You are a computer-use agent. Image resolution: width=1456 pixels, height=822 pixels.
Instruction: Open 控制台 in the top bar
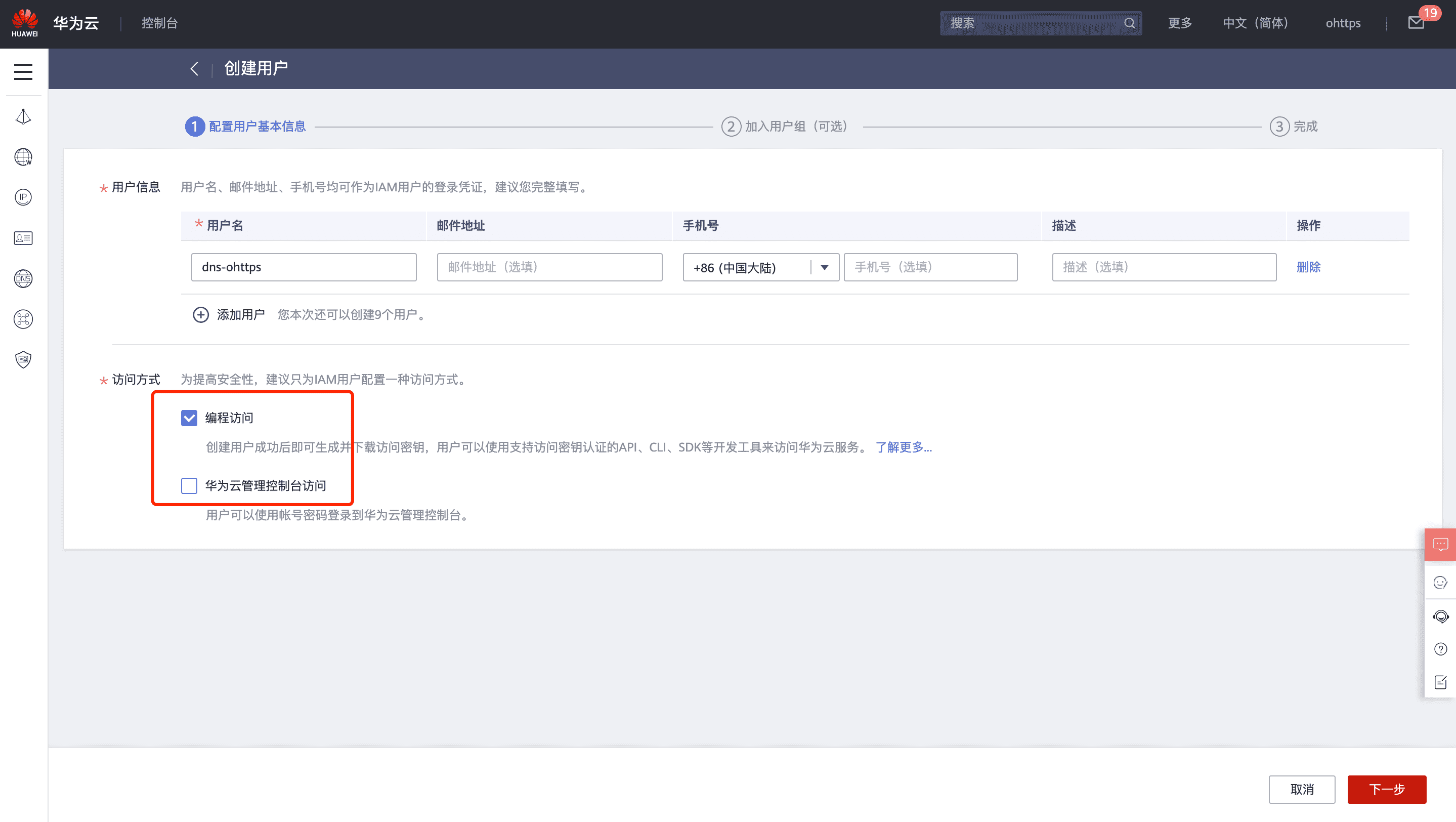159,23
